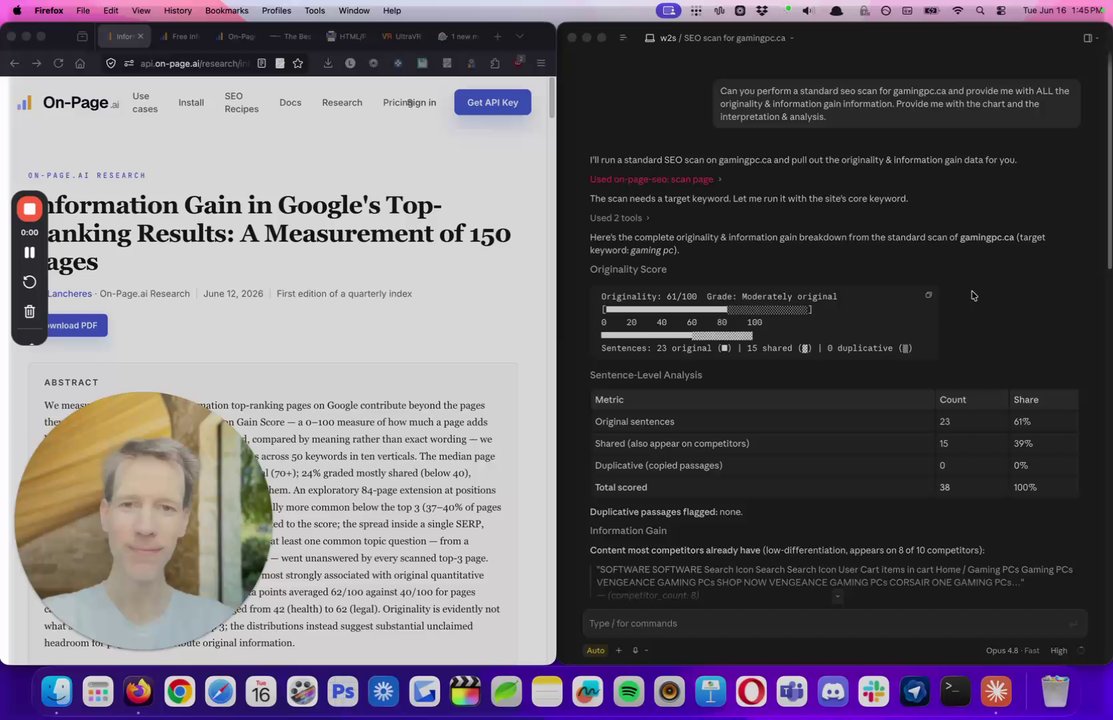Toggle the Auto mode badge
This screenshot has width=1113, height=720.
point(596,650)
